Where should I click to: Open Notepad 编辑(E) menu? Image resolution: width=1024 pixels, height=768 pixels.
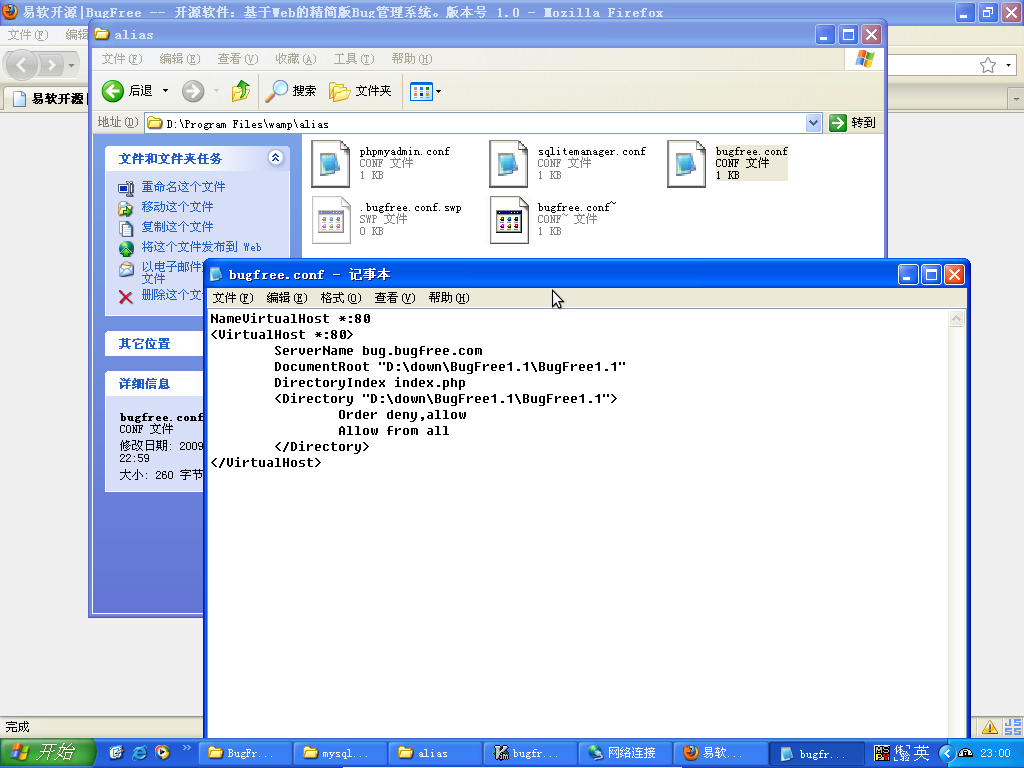287,298
